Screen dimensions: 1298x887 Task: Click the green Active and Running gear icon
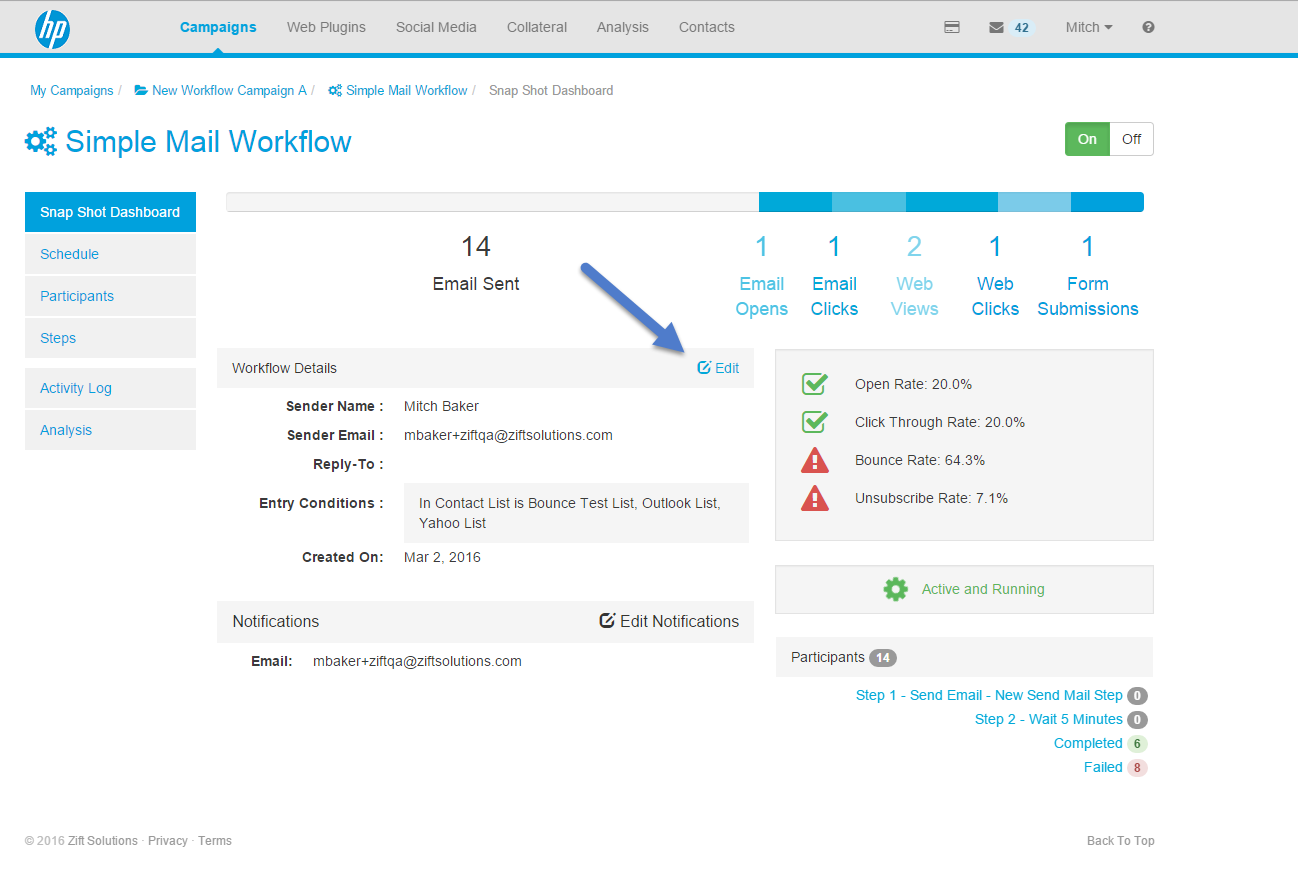(895, 589)
